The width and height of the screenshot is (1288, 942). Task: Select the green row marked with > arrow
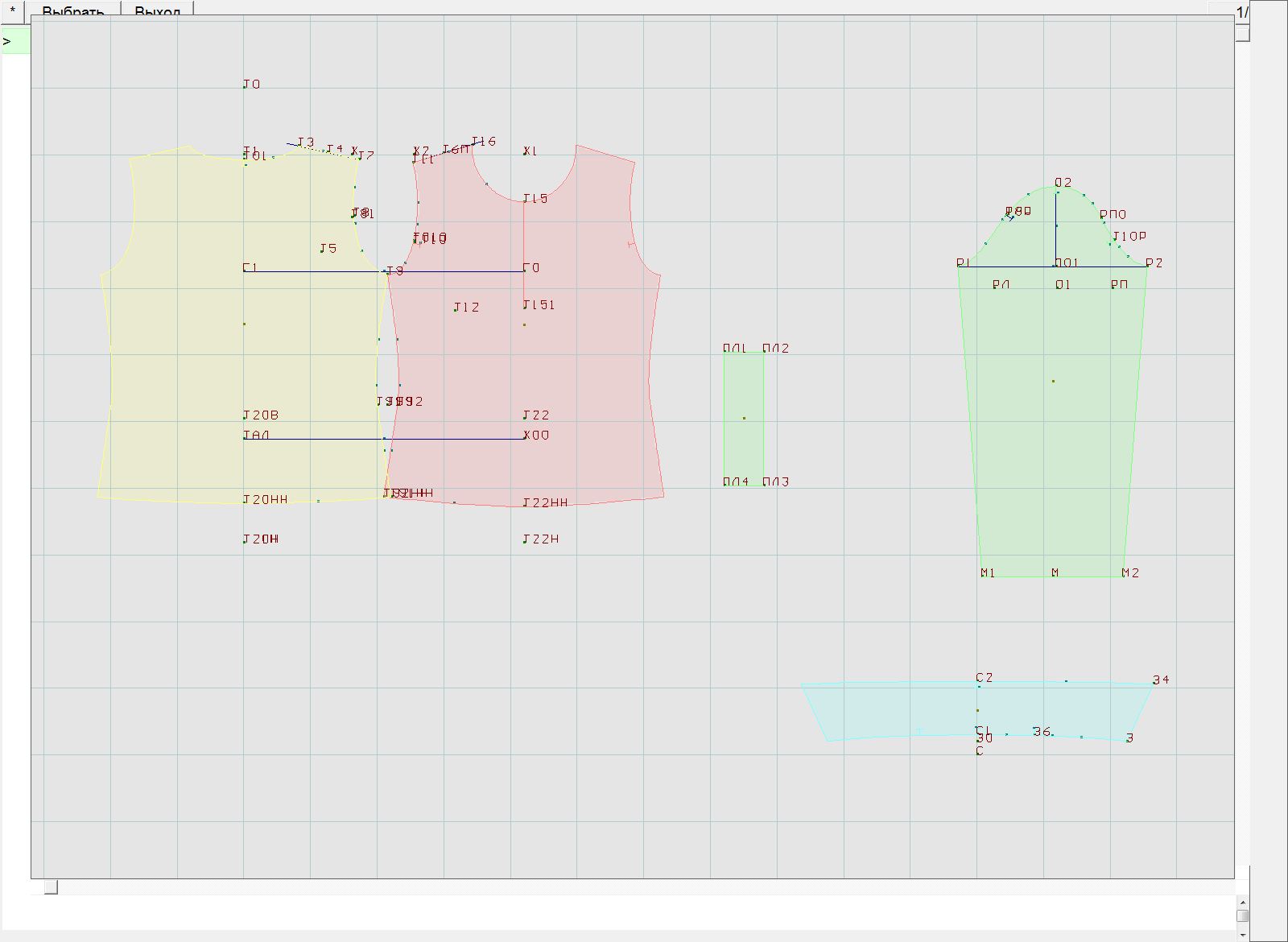pyautogui.click(x=14, y=41)
